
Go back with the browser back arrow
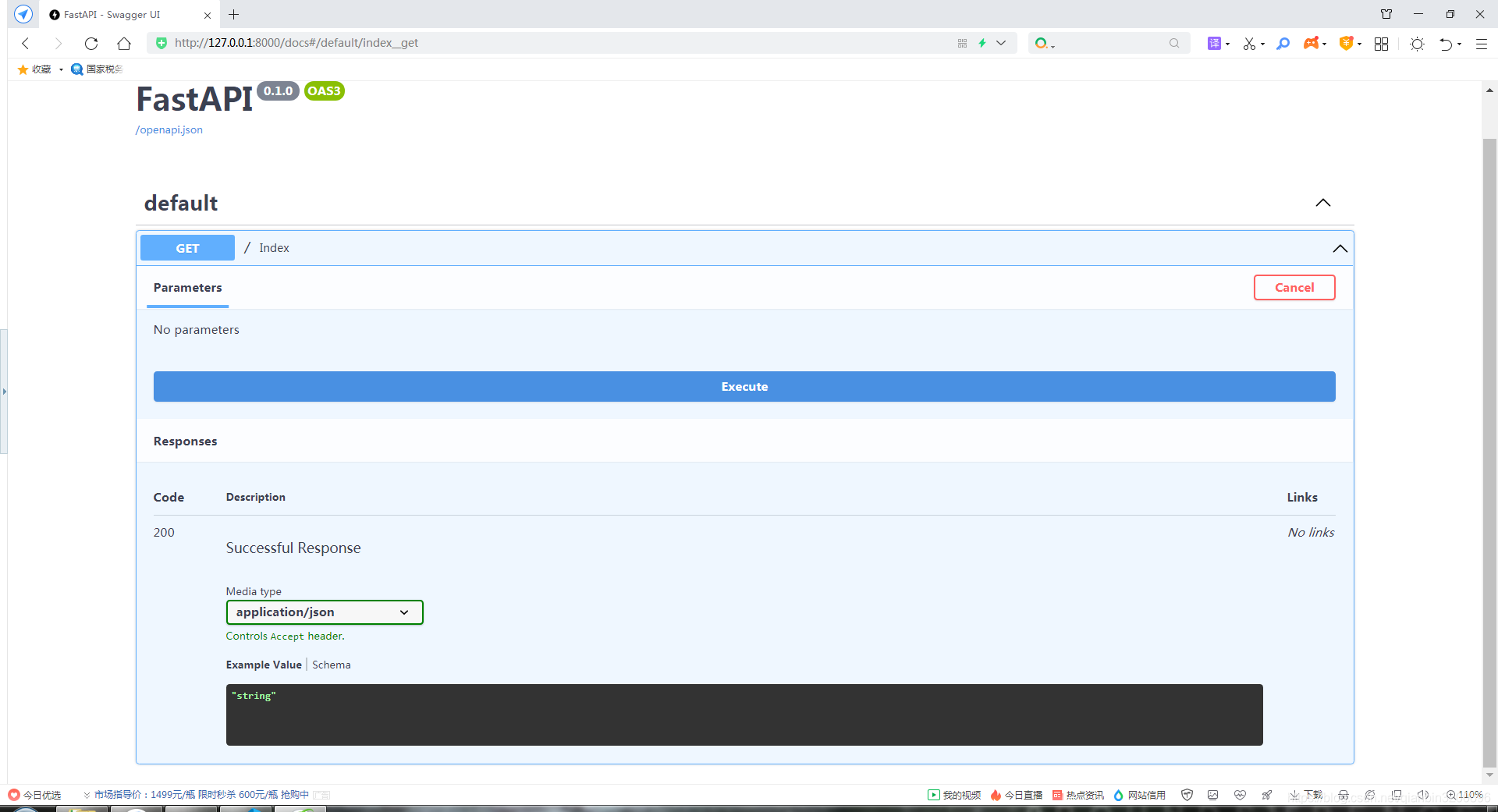(26, 44)
